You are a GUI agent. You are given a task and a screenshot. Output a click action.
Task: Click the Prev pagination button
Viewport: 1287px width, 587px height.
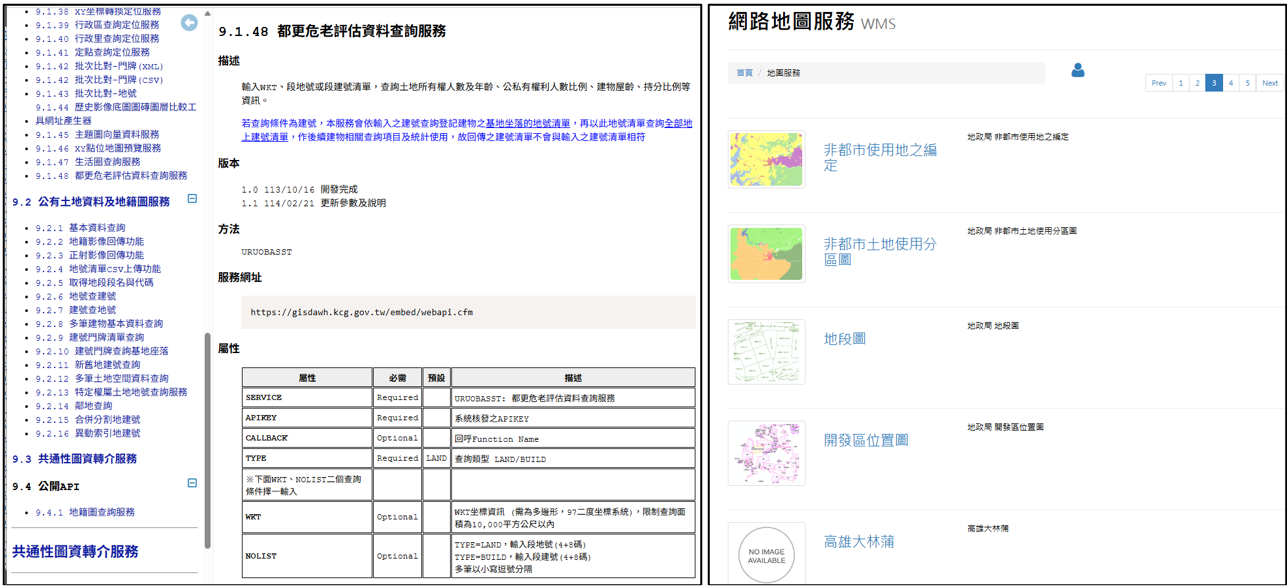coord(1158,82)
